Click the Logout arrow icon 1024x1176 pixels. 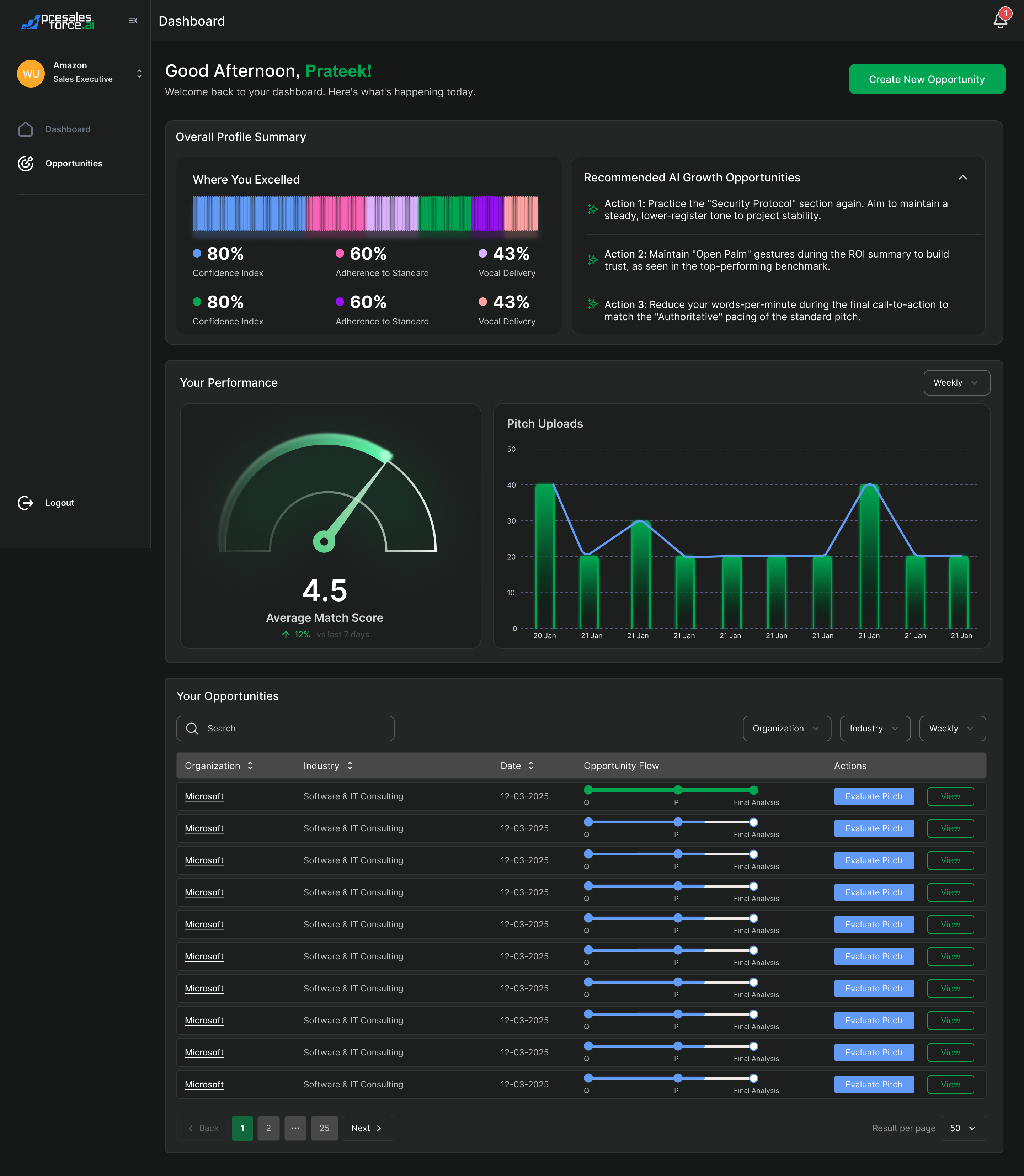26,503
